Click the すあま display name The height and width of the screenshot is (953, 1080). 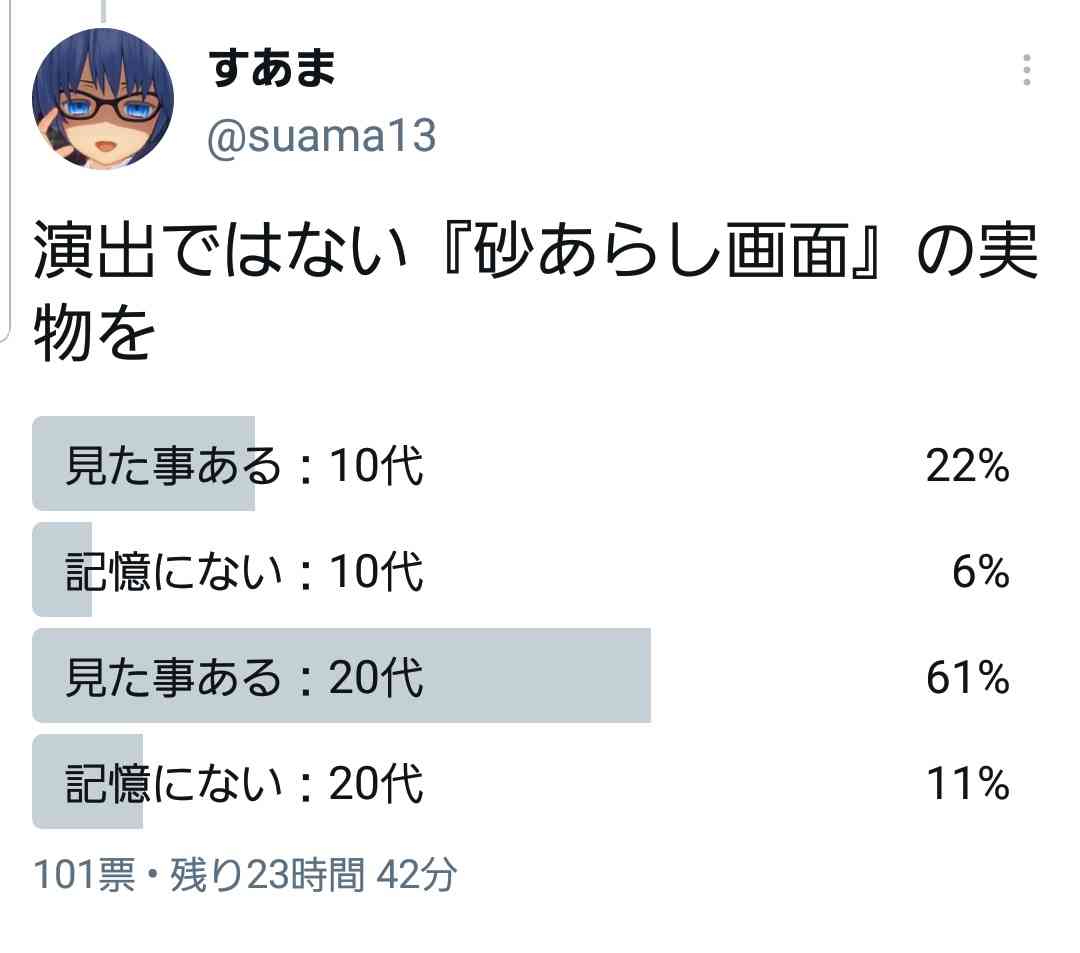[x=271, y=68]
